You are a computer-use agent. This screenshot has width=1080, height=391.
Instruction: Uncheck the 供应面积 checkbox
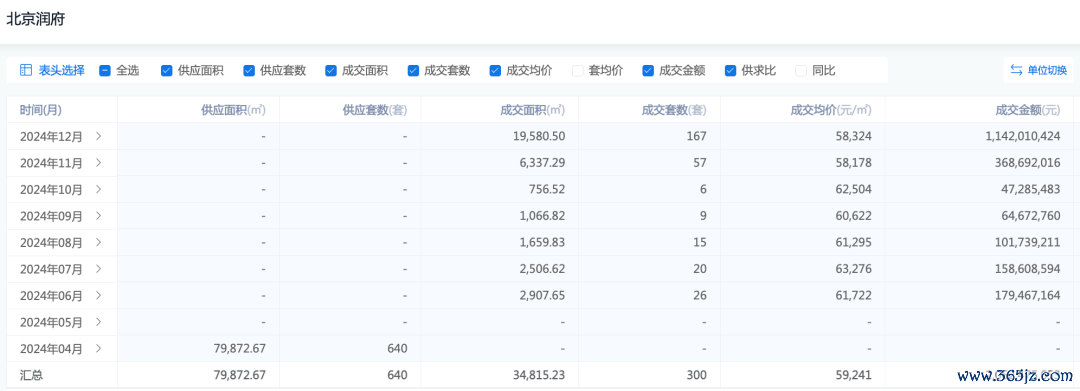click(x=166, y=70)
